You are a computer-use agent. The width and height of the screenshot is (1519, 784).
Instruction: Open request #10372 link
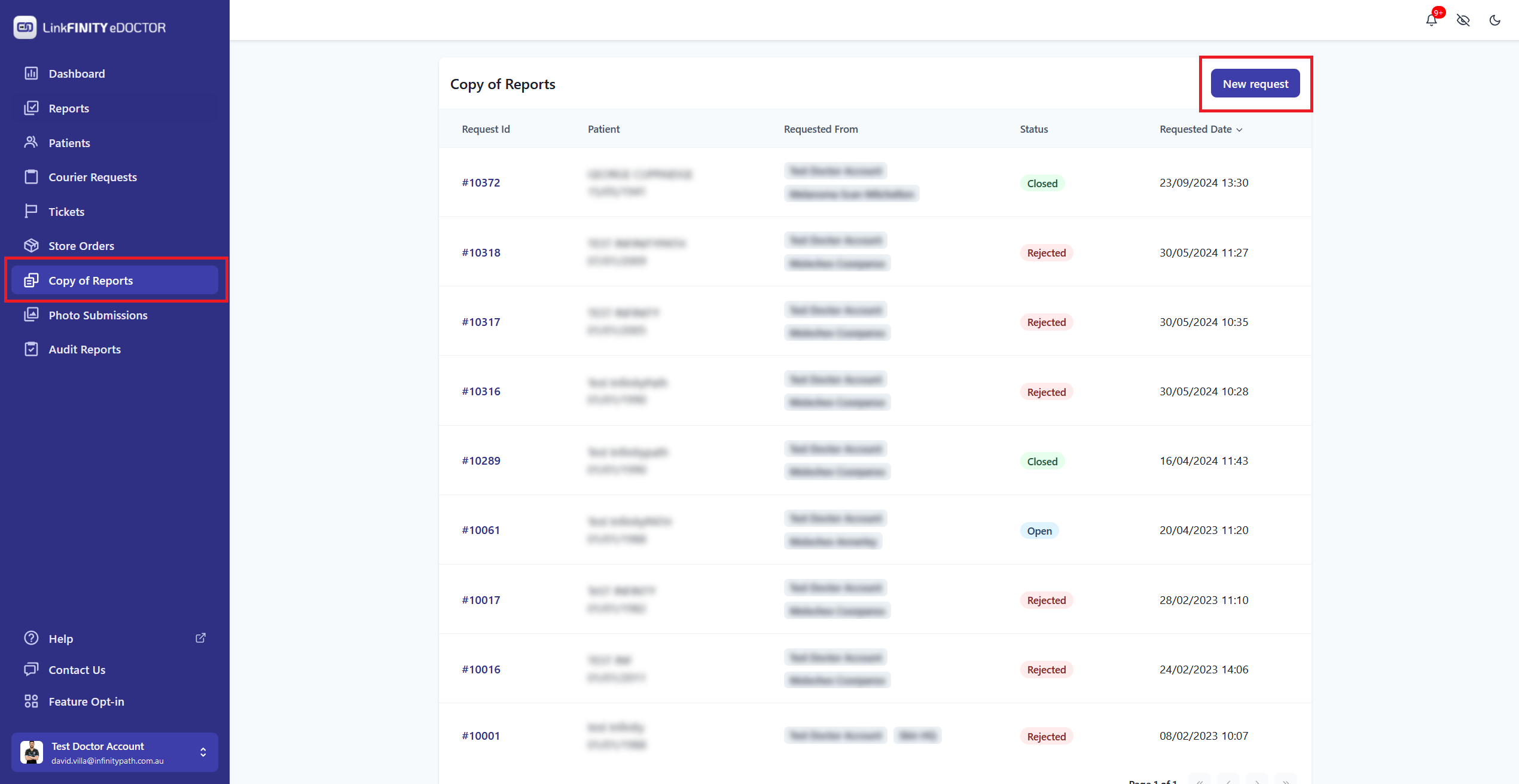click(x=481, y=182)
